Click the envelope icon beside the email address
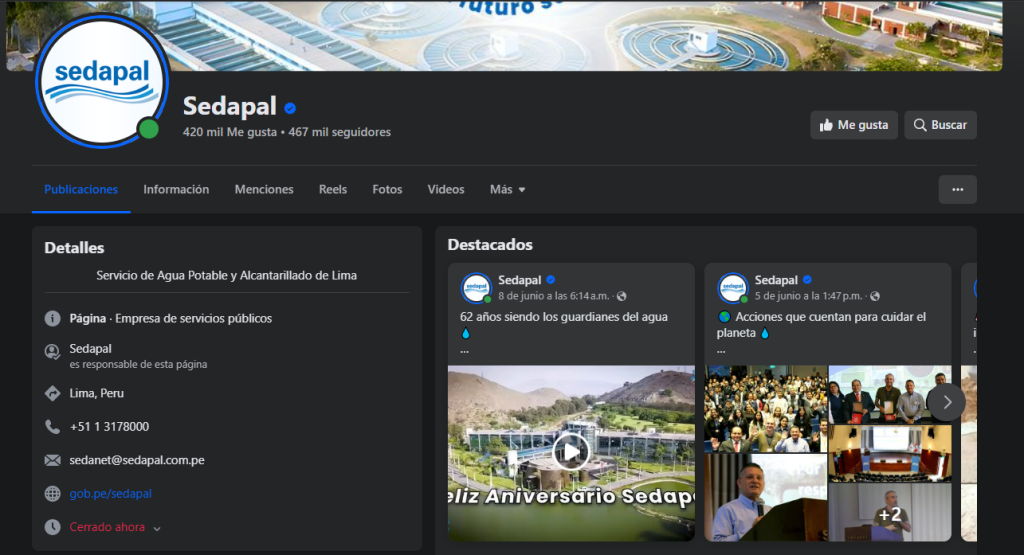The image size is (1024, 555). pos(53,460)
